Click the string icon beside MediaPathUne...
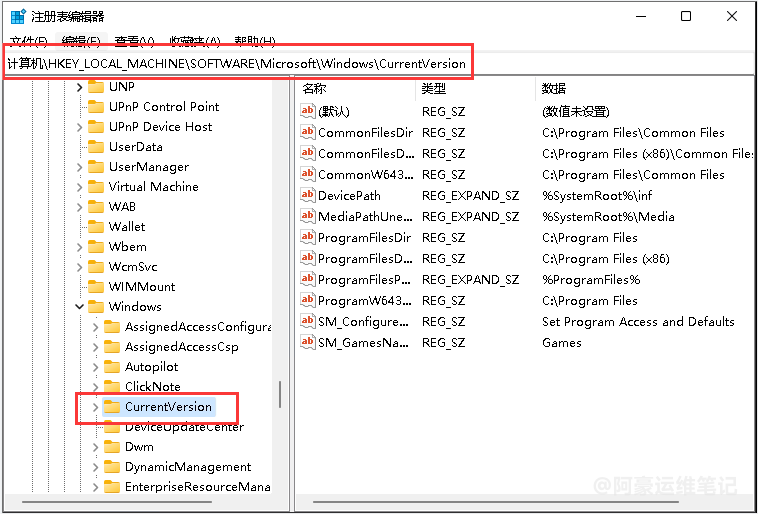The width and height of the screenshot is (758, 514). [x=308, y=216]
